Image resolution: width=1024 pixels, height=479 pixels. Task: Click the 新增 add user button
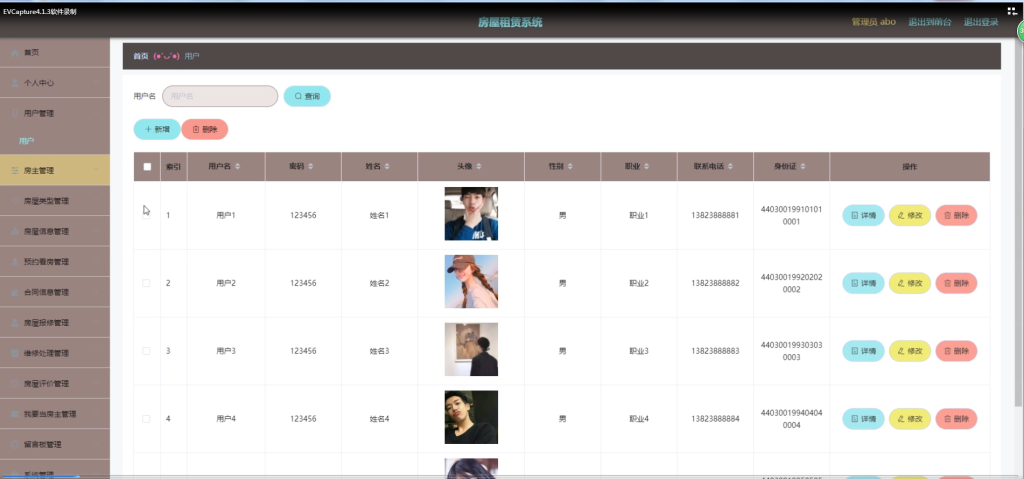coord(156,129)
